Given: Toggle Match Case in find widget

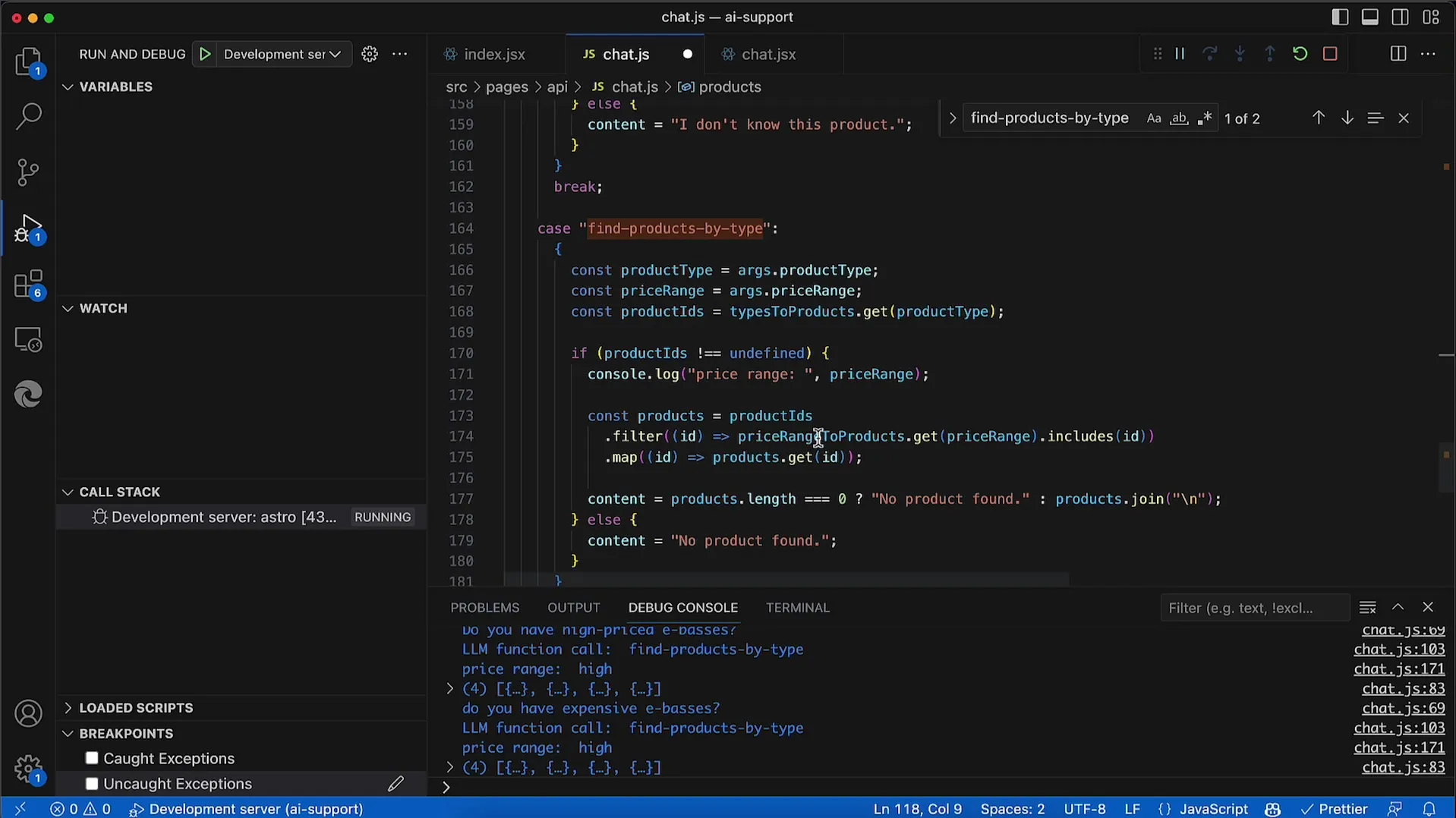Looking at the screenshot, I should coord(1154,118).
